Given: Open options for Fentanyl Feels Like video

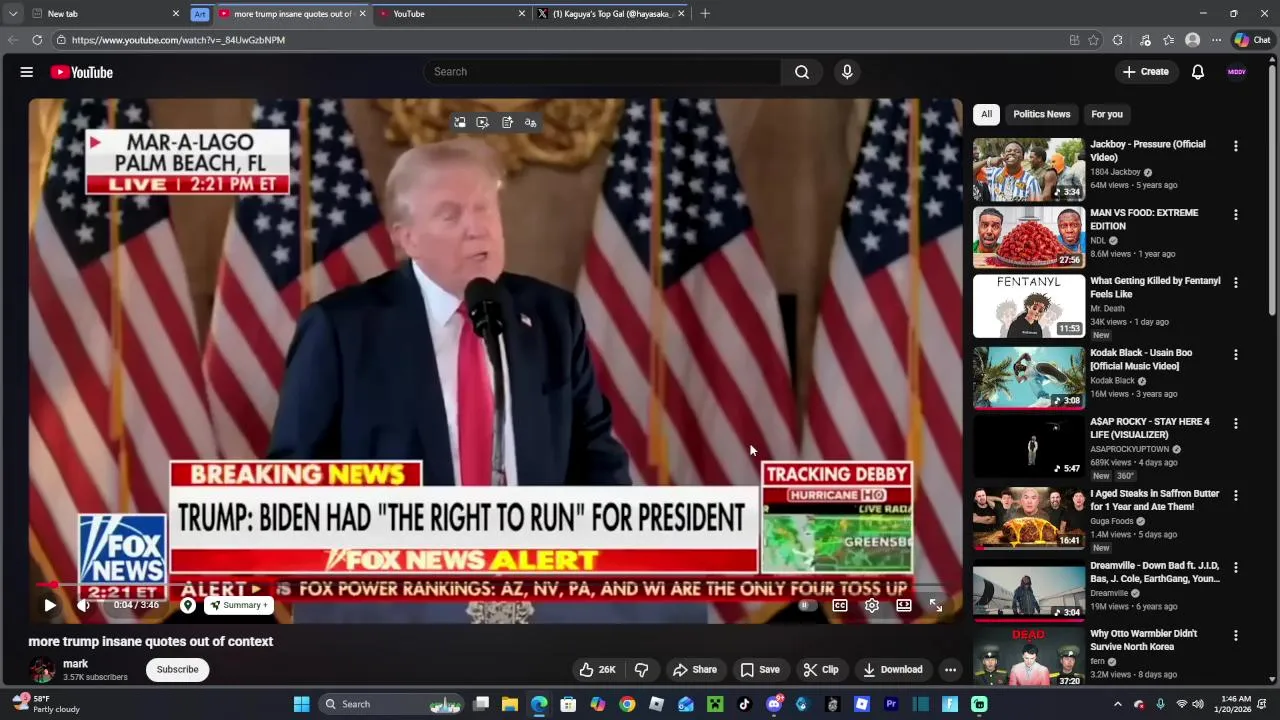Looking at the screenshot, I should tap(1235, 283).
